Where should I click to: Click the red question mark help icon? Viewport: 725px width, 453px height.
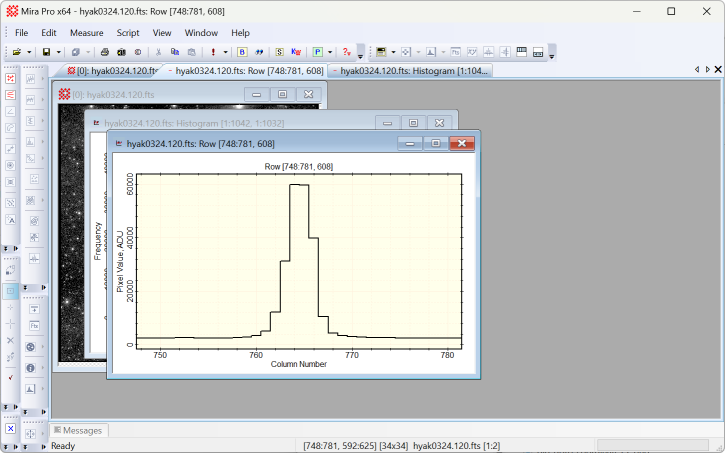346,52
